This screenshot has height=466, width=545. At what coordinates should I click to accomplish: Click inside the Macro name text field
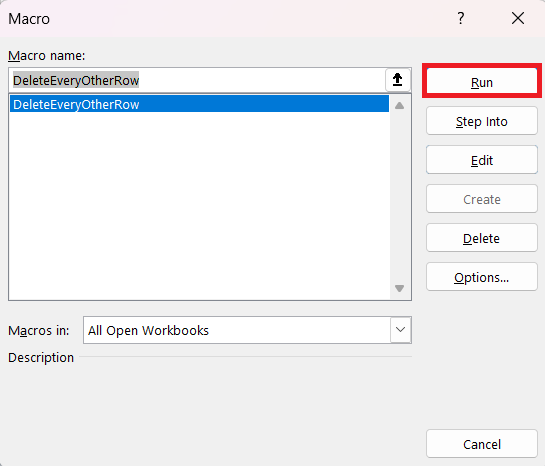pos(197,80)
